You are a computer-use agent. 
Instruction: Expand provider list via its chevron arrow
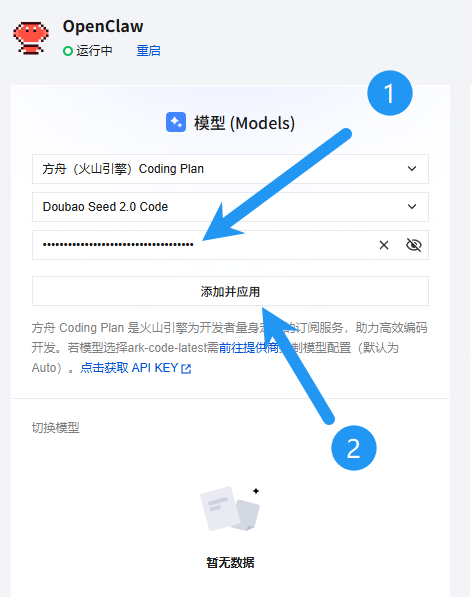pos(412,169)
